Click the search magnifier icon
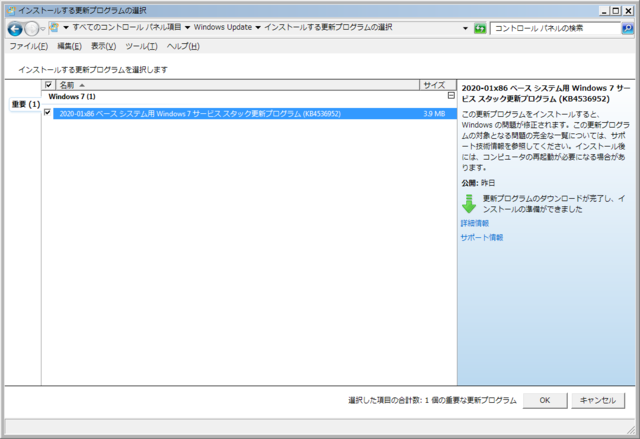 tap(627, 28)
